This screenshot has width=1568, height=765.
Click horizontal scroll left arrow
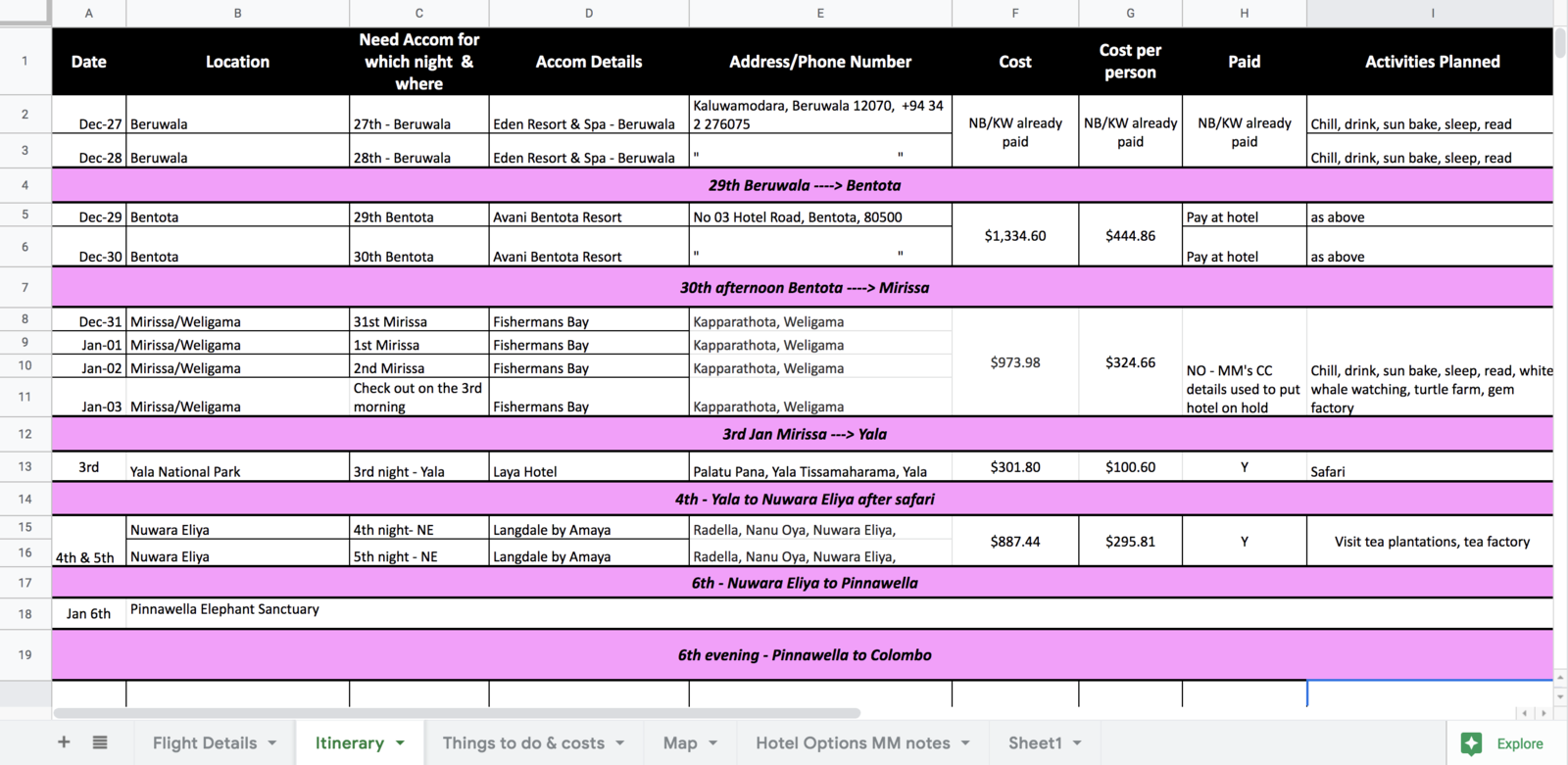click(1525, 713)
